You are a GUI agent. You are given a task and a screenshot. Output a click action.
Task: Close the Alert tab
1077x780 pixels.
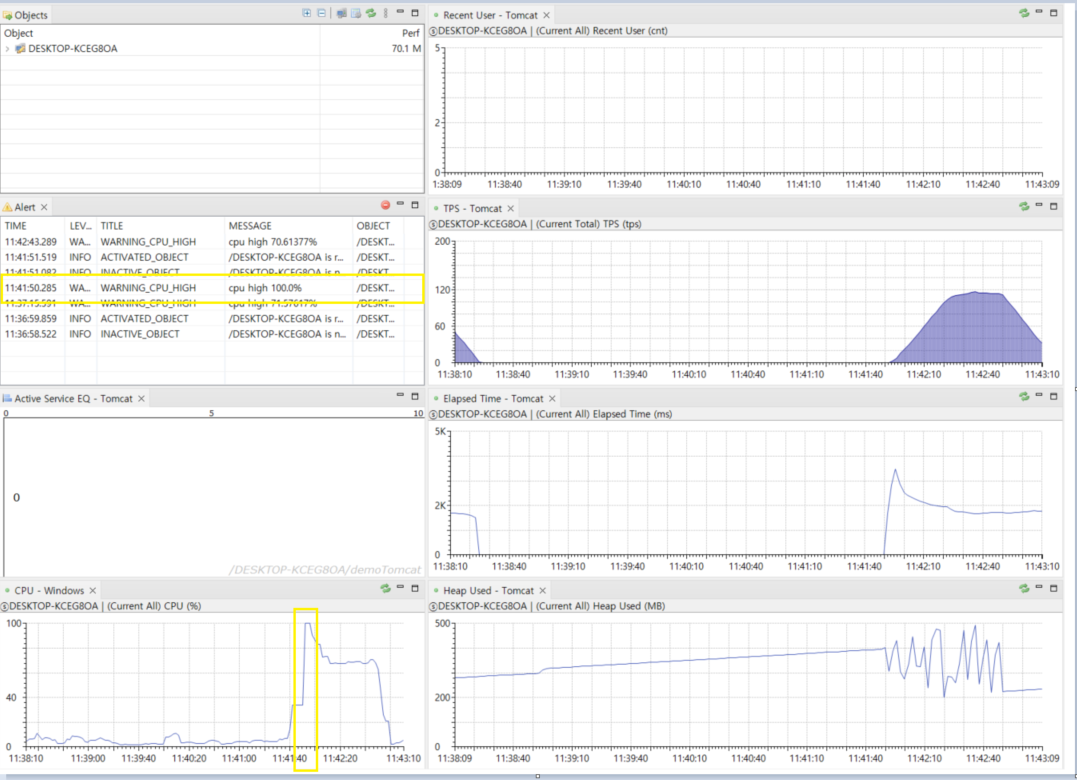pos(44,207)
